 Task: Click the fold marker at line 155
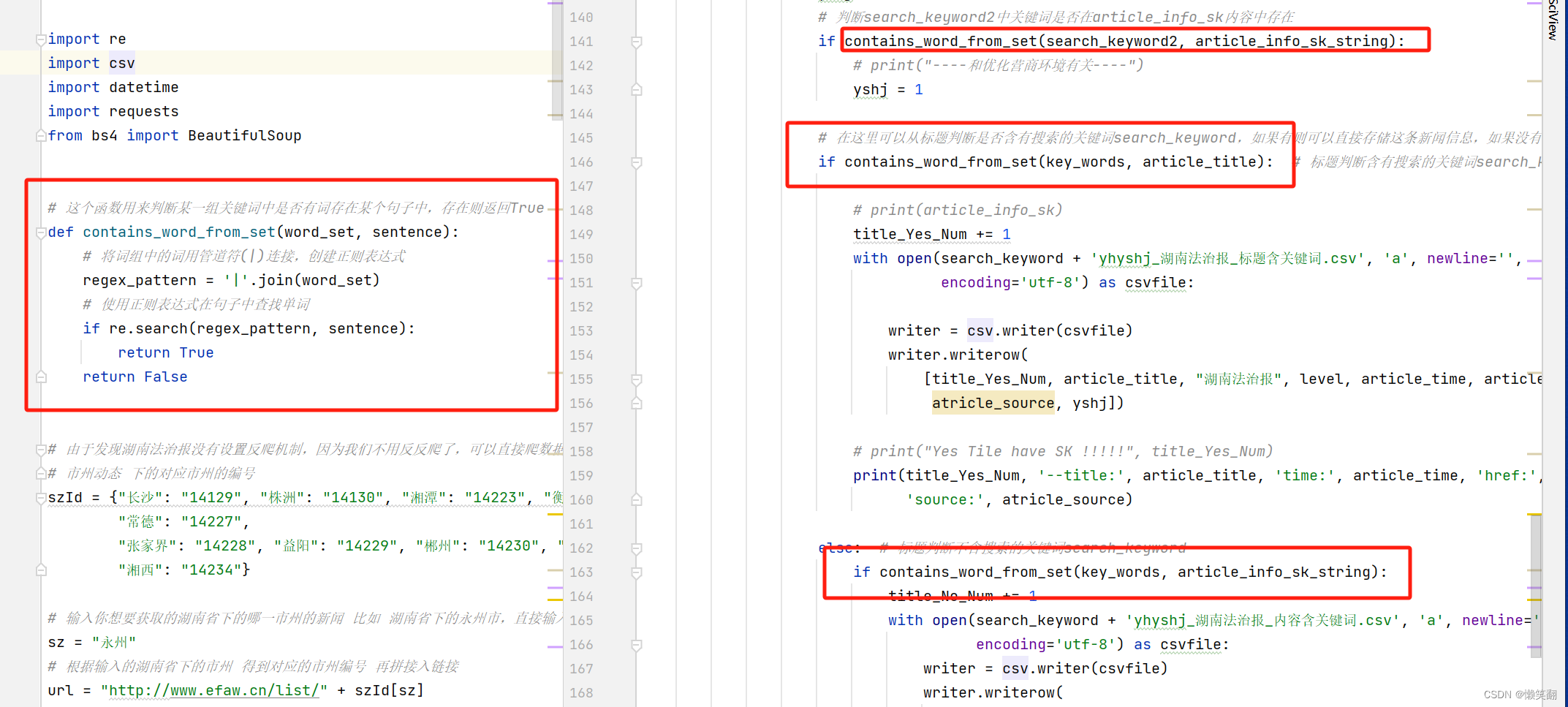637,380
